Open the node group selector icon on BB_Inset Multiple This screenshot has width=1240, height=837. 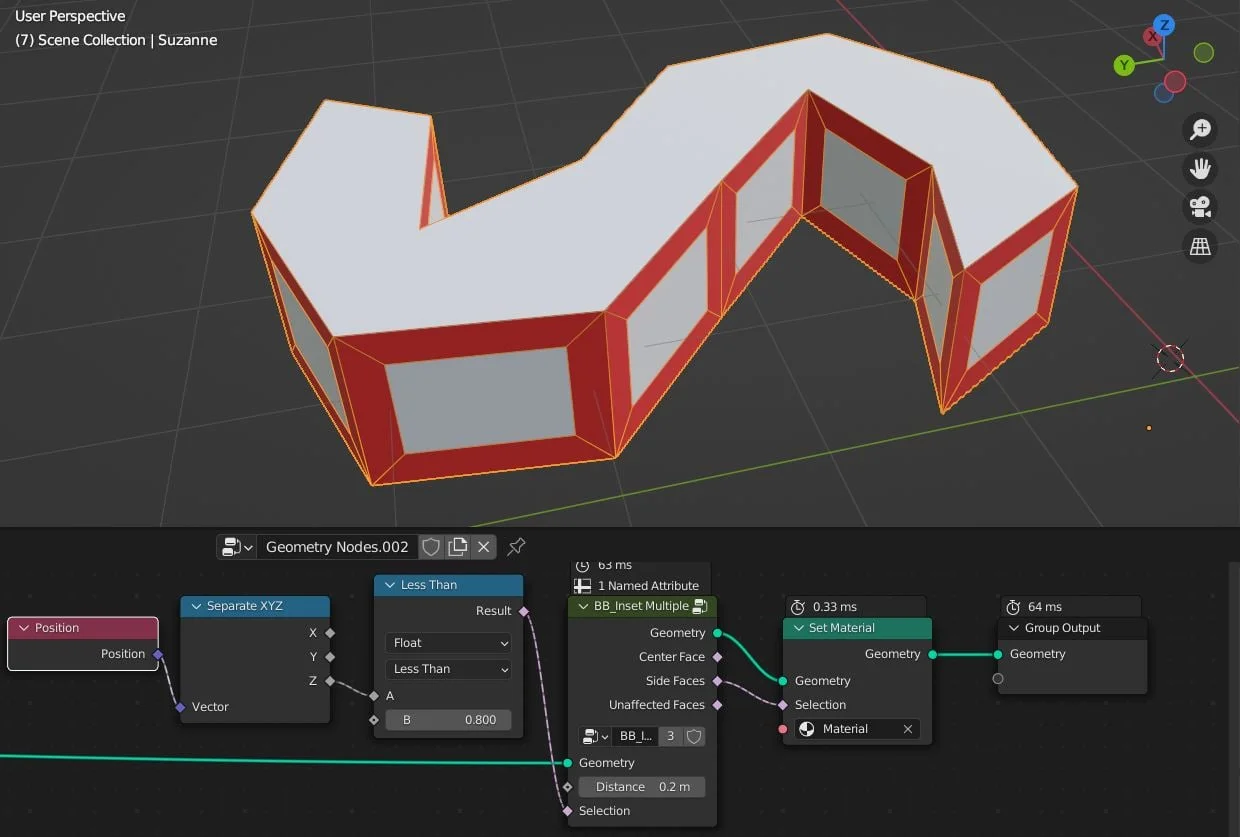pyautogui.click(x=595, y=736)
